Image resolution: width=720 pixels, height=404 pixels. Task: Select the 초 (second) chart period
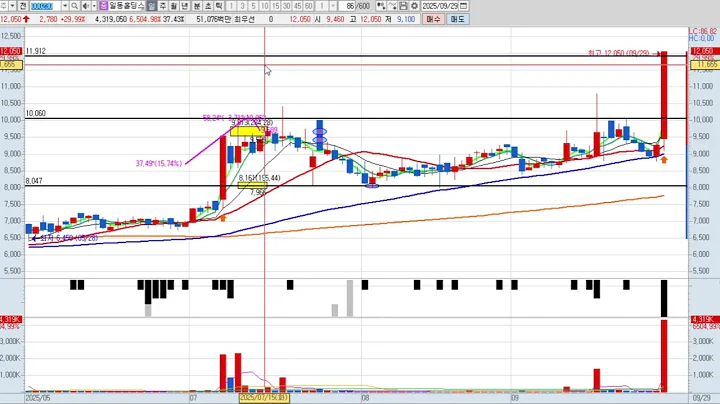pos(208,6)
